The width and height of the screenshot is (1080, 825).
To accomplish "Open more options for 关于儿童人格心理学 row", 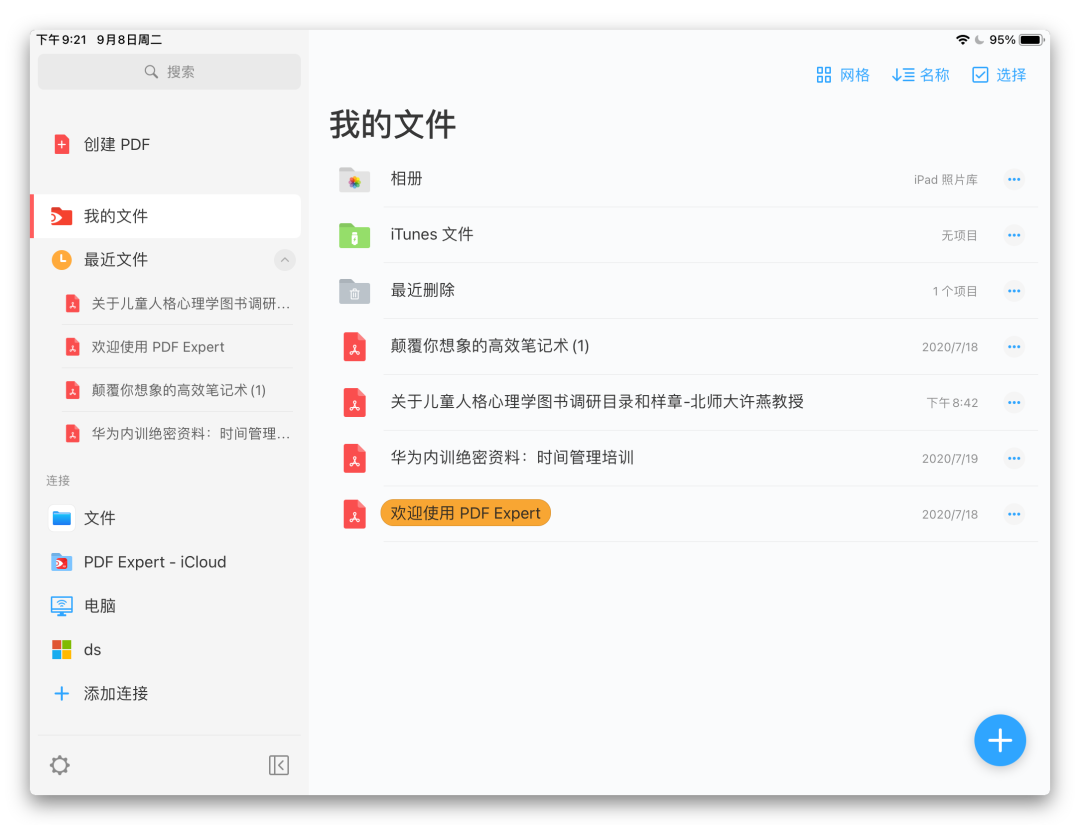I will tap(1014, 403).
